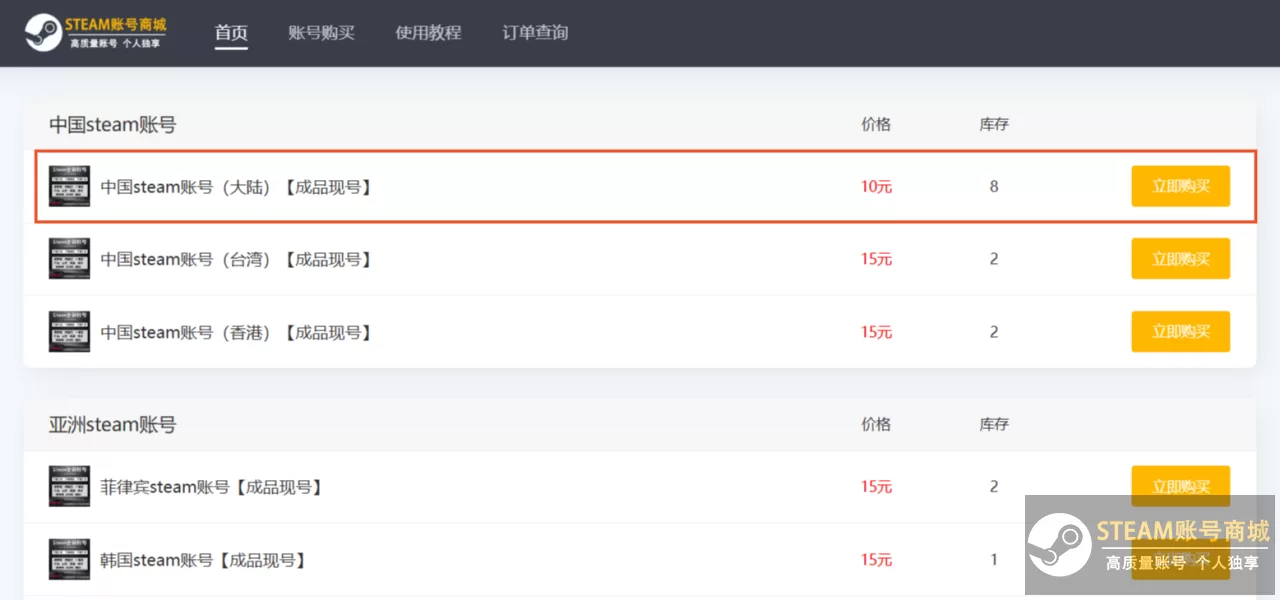Click the 中国steam账号（大陆）product title link
The width and height of the screenshot is (1280, 600).
237,185
